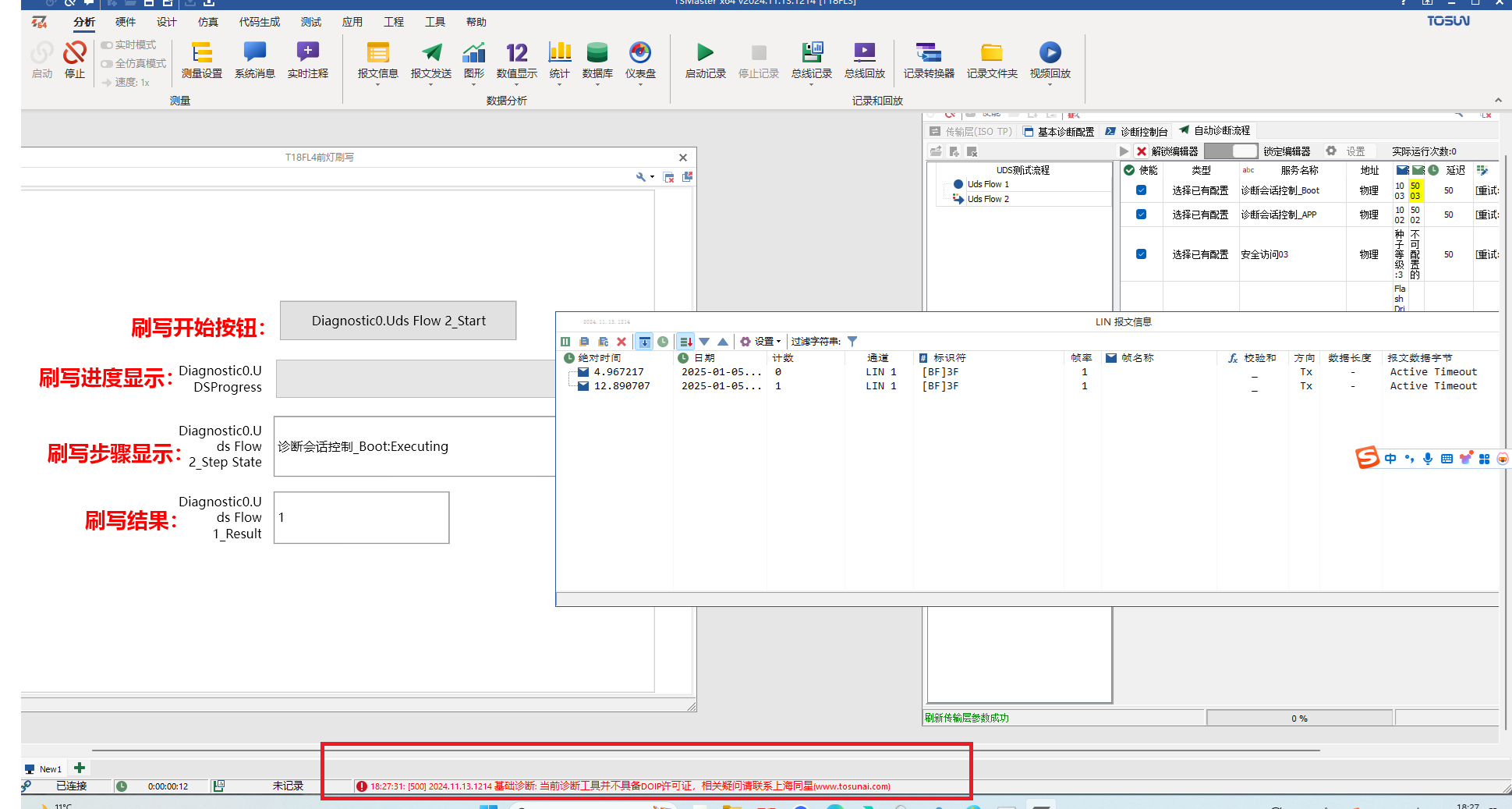The width and height of the screenshot is (1512, 809).
Task: Select LIN message row 4.967217
Action: pyautogui.click(x=1028, y=372)
